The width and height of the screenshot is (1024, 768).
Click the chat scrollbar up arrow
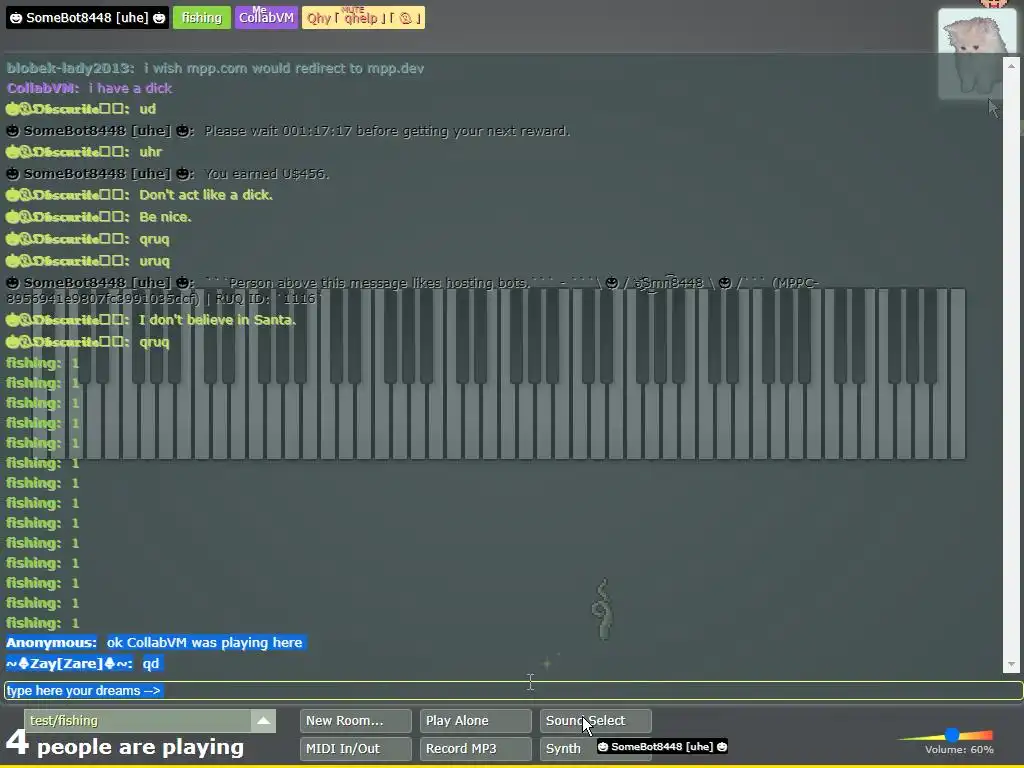coord(1011,65)
